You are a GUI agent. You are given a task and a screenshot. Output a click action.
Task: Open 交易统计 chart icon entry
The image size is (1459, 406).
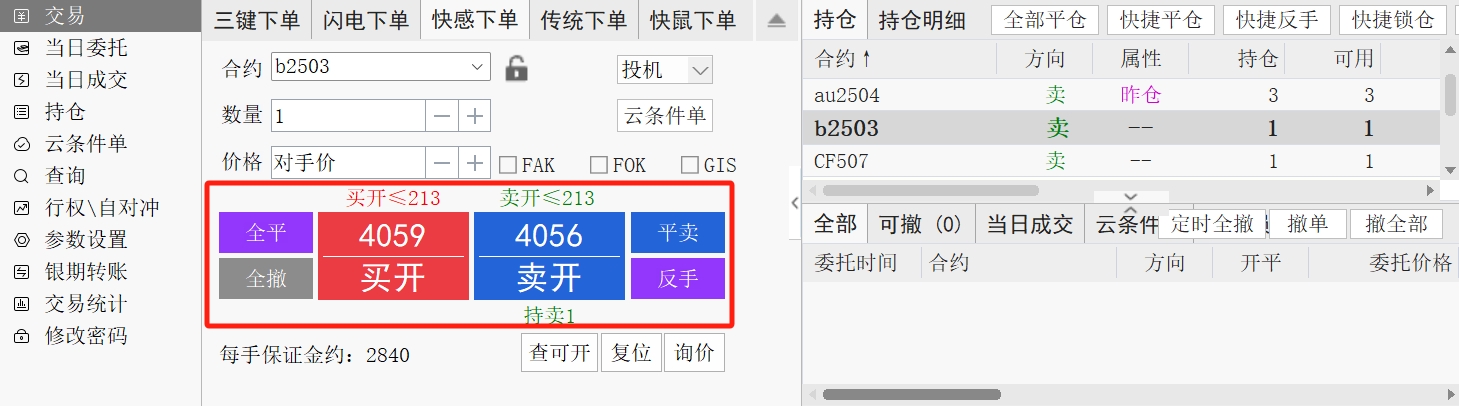(x=22, y=304)
